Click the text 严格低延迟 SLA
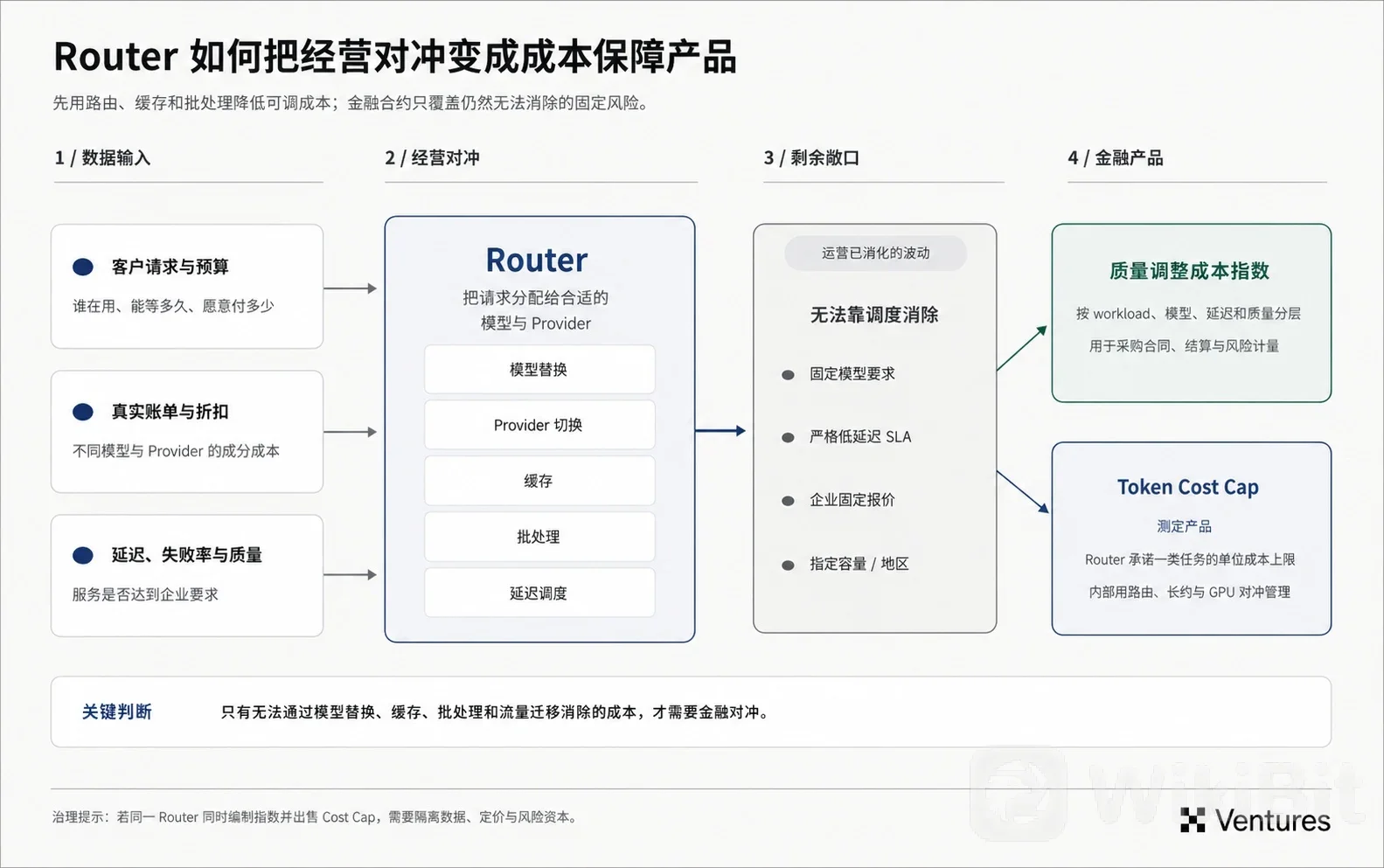 (x=860, y=437)
